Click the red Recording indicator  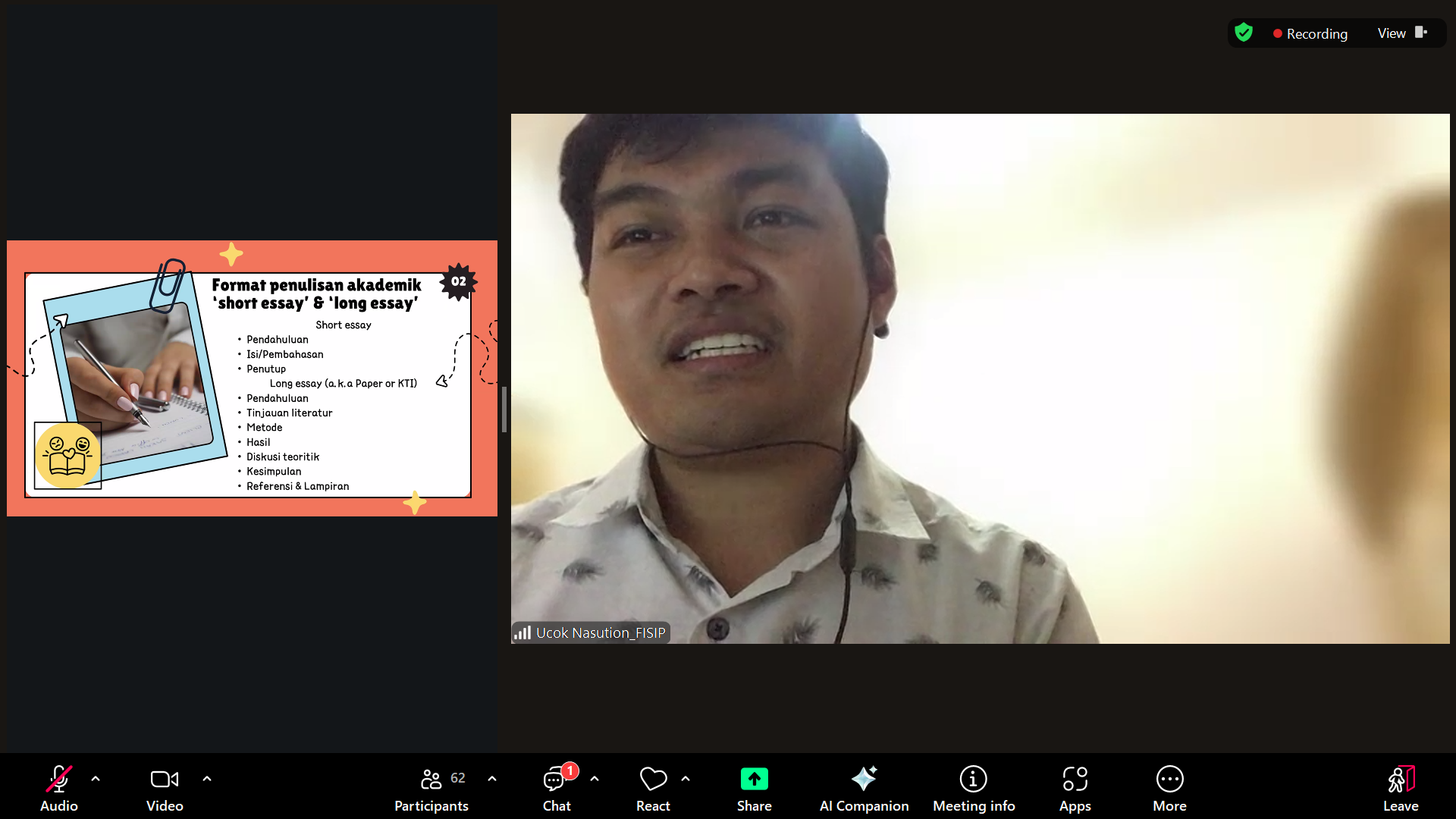(x=1310, y=33)
